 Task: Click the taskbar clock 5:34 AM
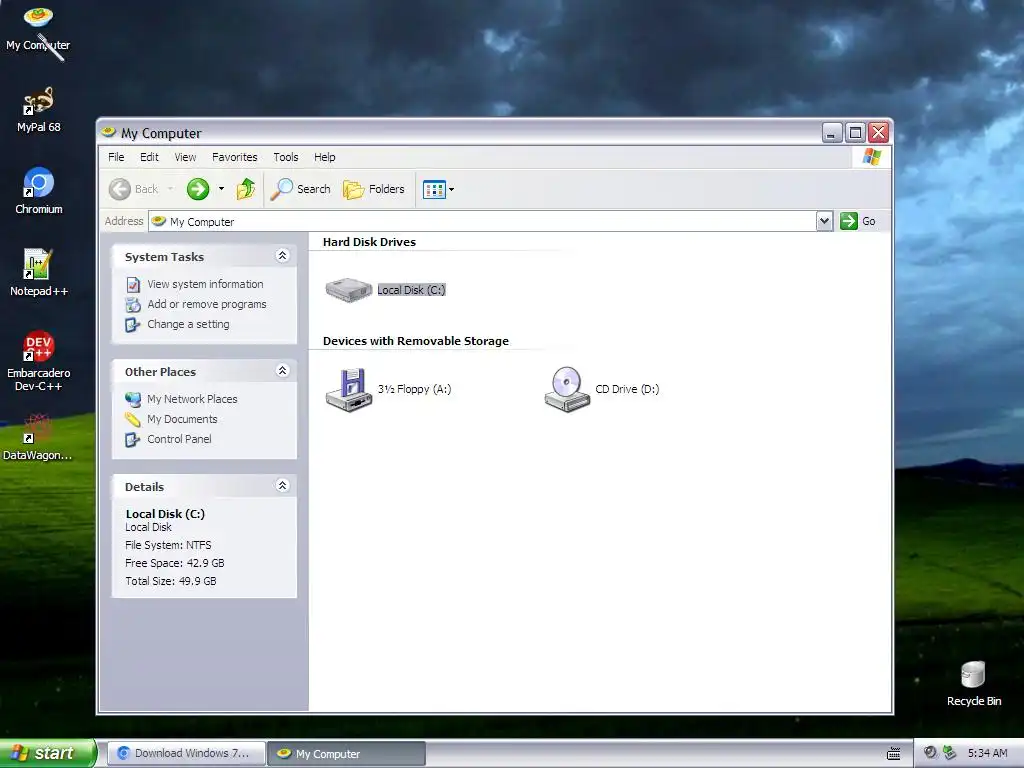point(987,753)
